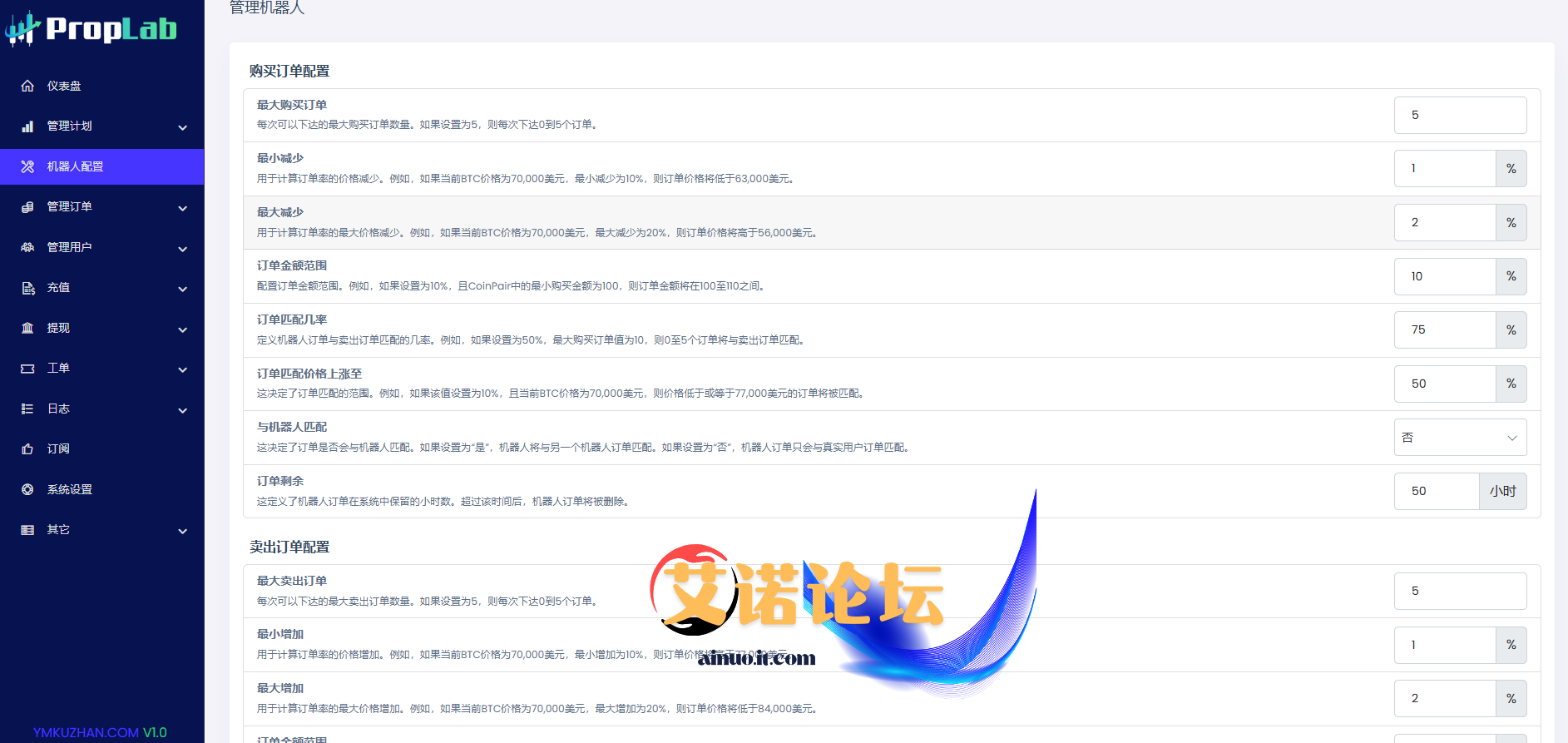Click the 日志 list icon

[x=27, y=409]
